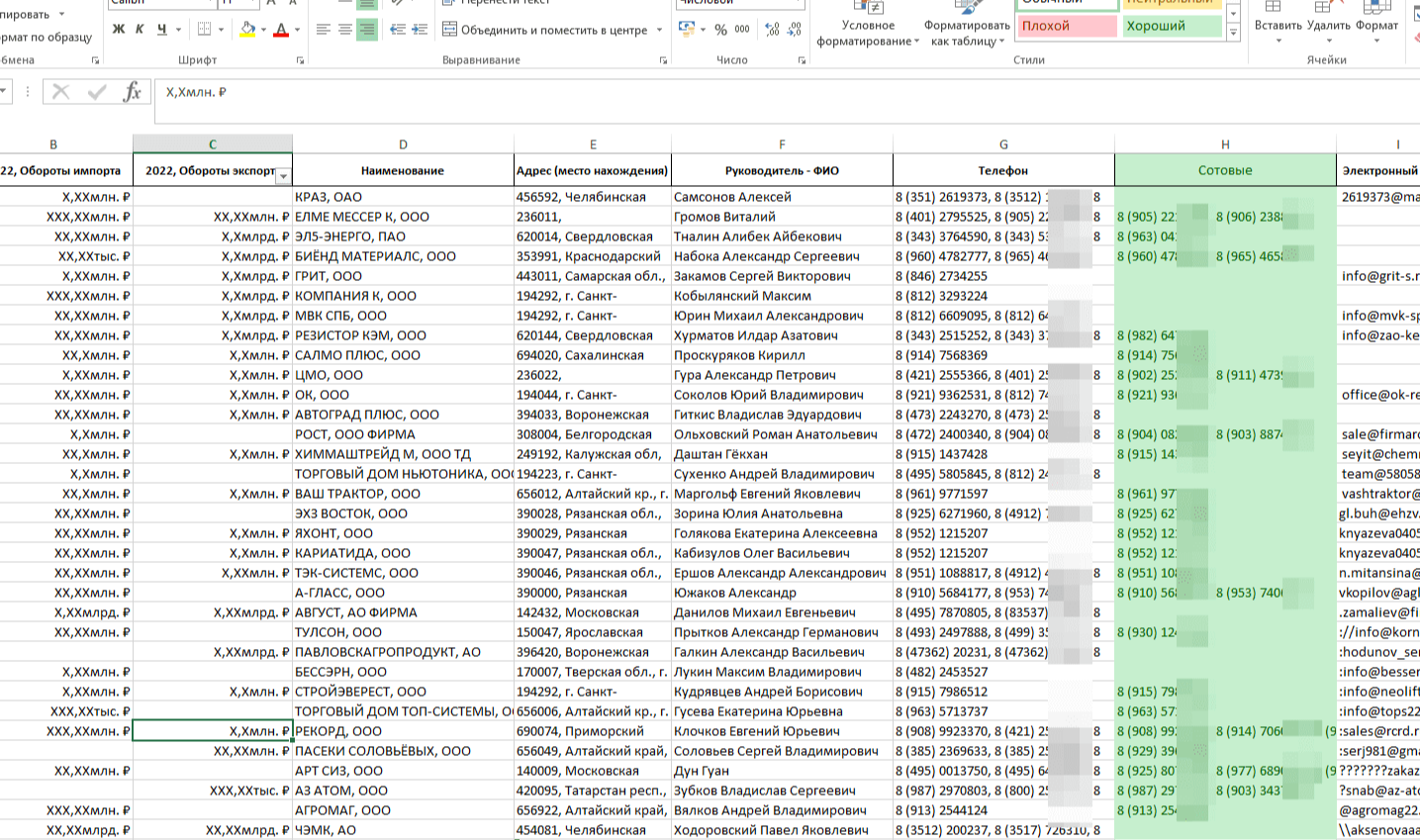Image resolution: width=1420 pixels, height=840 pixels.
Task: Open filter dropdown on column C header
Action: [x=283, y=176]
